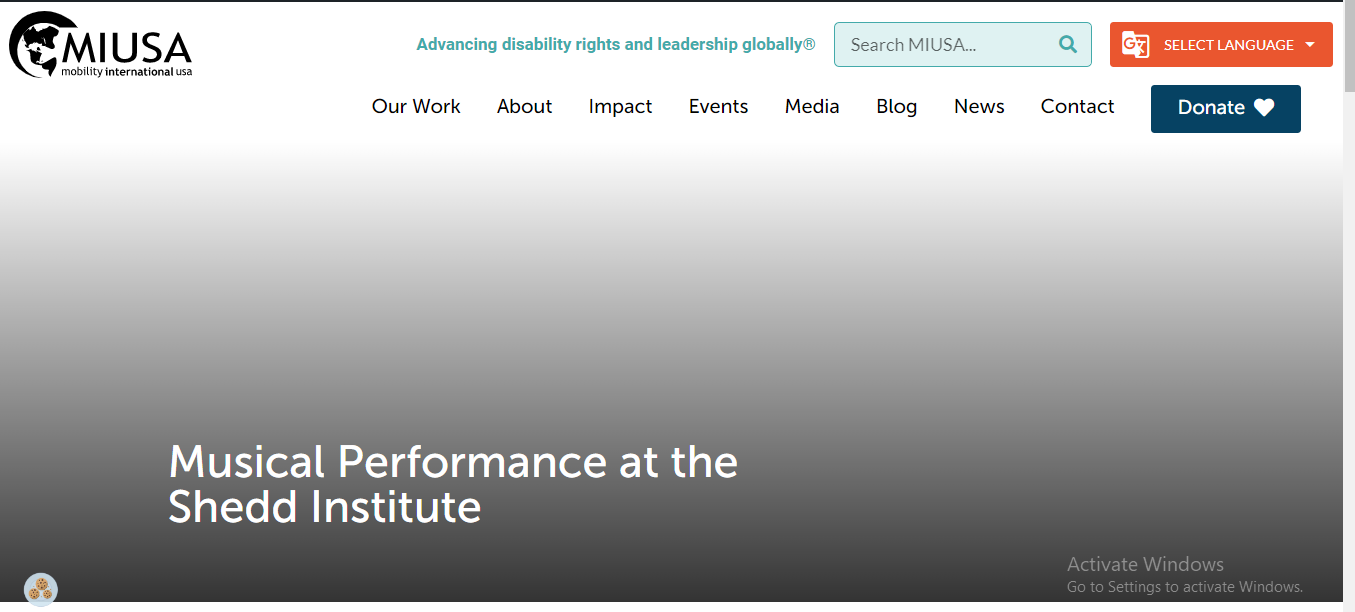Click the SELECT LANGUAGE button
Image resolution: width=1355 pixels, height=612 pixels.
tap(1227, 44)
